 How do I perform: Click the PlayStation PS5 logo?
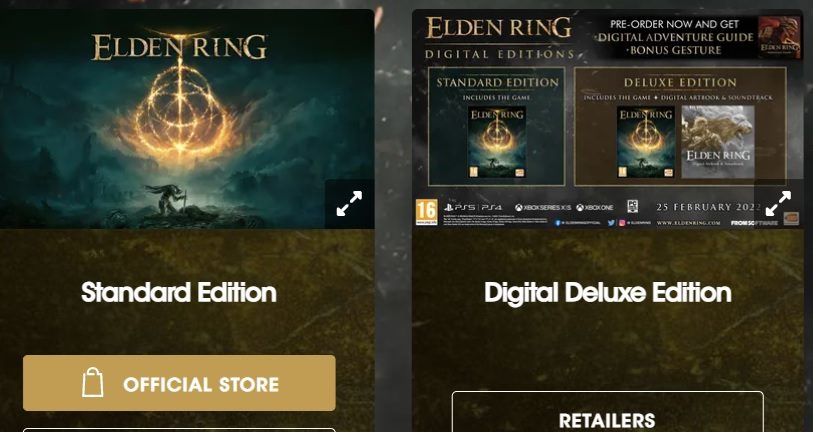pos(460,207)
